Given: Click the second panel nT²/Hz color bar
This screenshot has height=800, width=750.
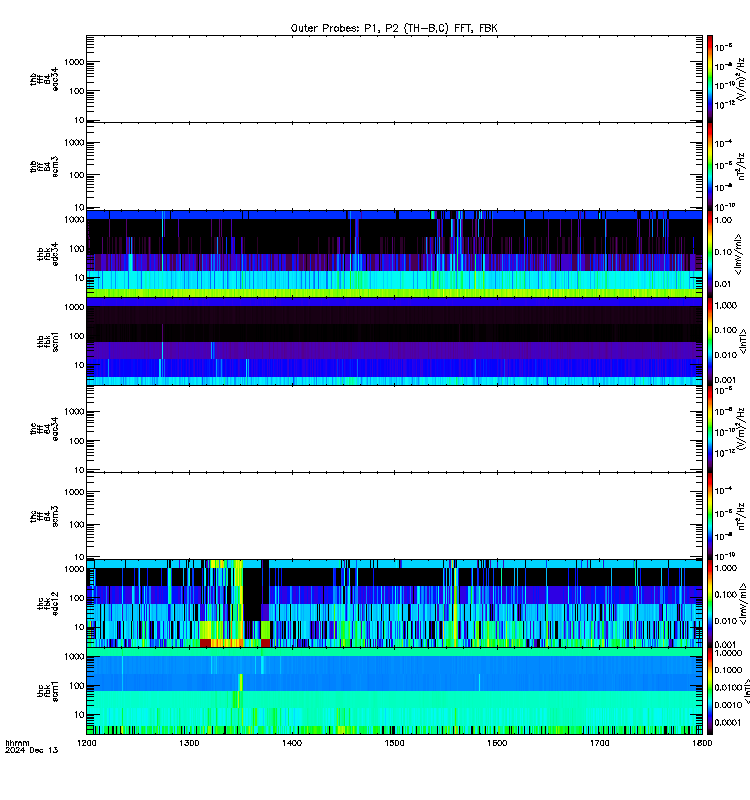Looking at the screenshot, I should [710, 166].
